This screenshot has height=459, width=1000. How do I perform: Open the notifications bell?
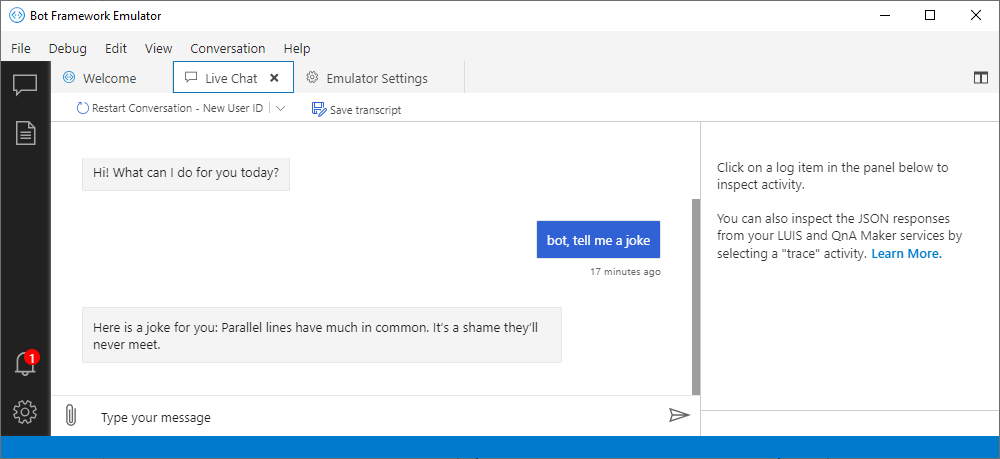(x=25, y=365)
